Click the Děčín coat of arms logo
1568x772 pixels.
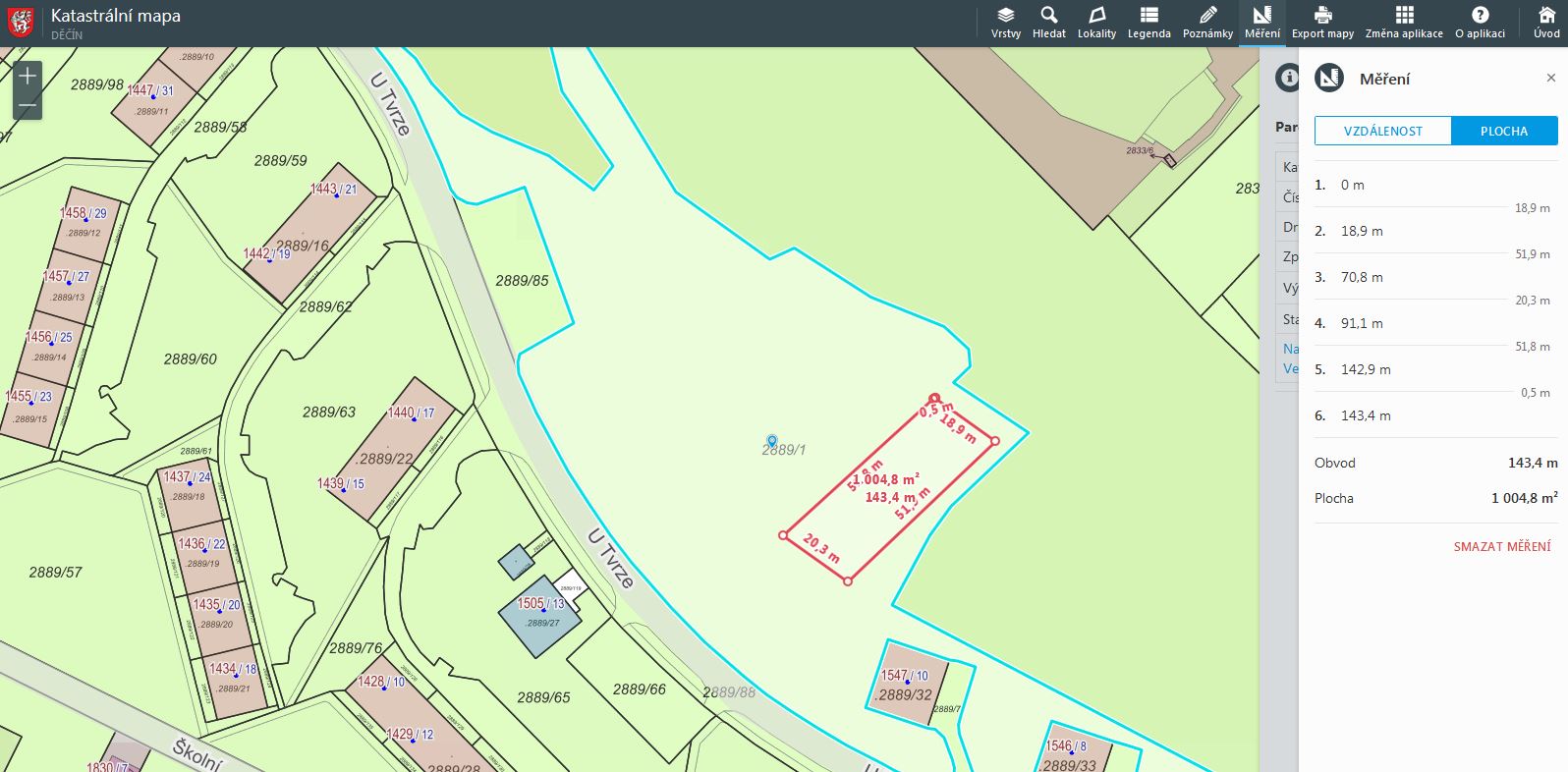click(21, 23)
